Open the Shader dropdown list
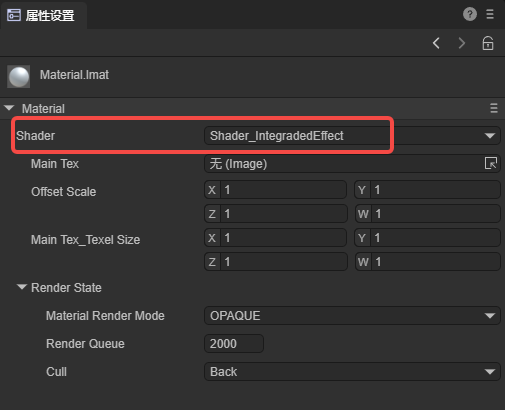505x410 pixels. [352, 136]
